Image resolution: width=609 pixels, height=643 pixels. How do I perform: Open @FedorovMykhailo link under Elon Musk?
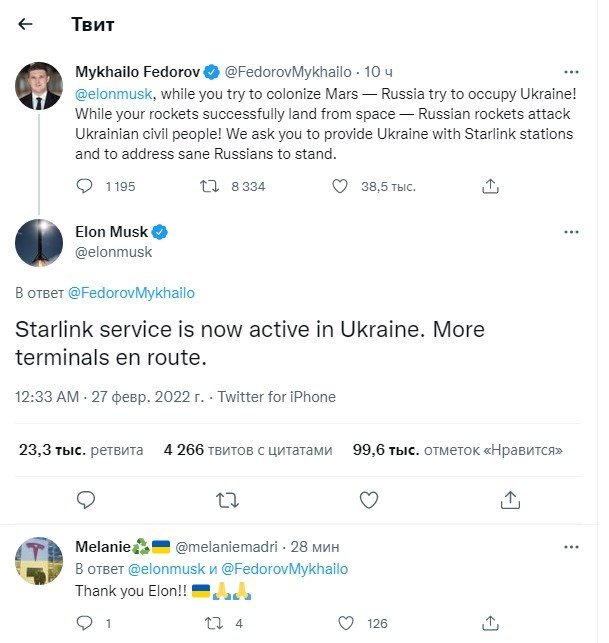point(131,293)
